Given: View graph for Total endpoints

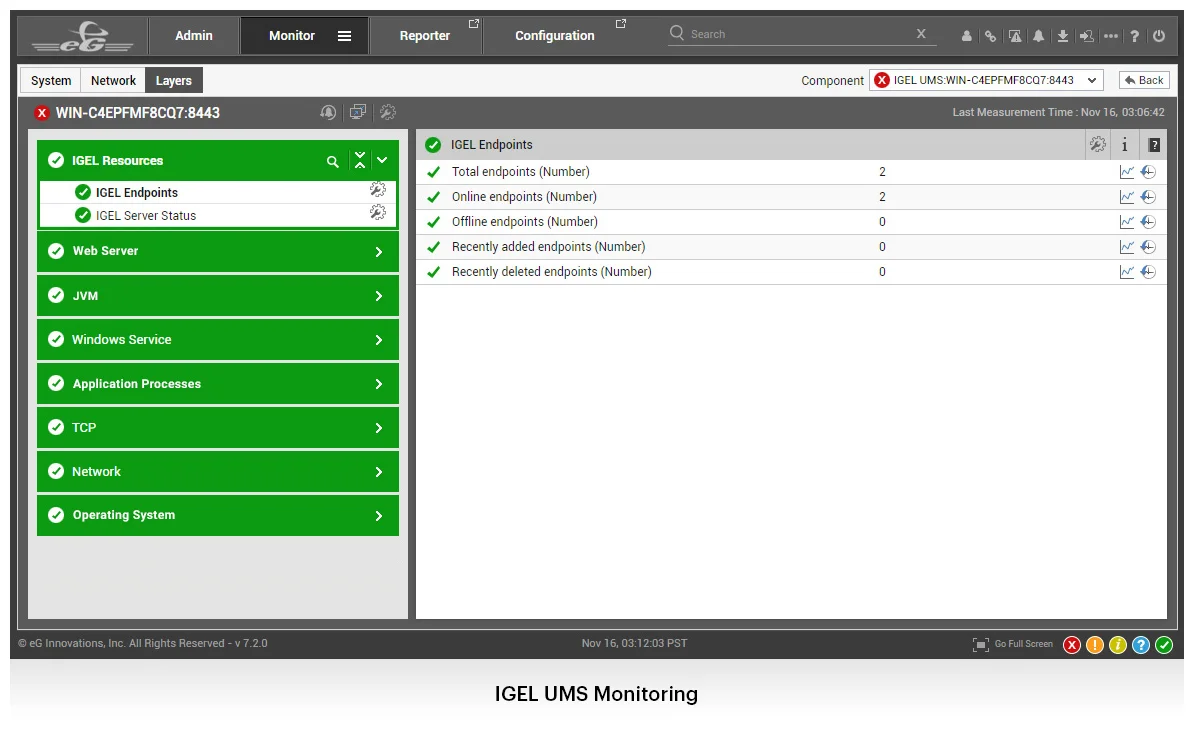Looking at the screenshot, I should [1127, 172].
